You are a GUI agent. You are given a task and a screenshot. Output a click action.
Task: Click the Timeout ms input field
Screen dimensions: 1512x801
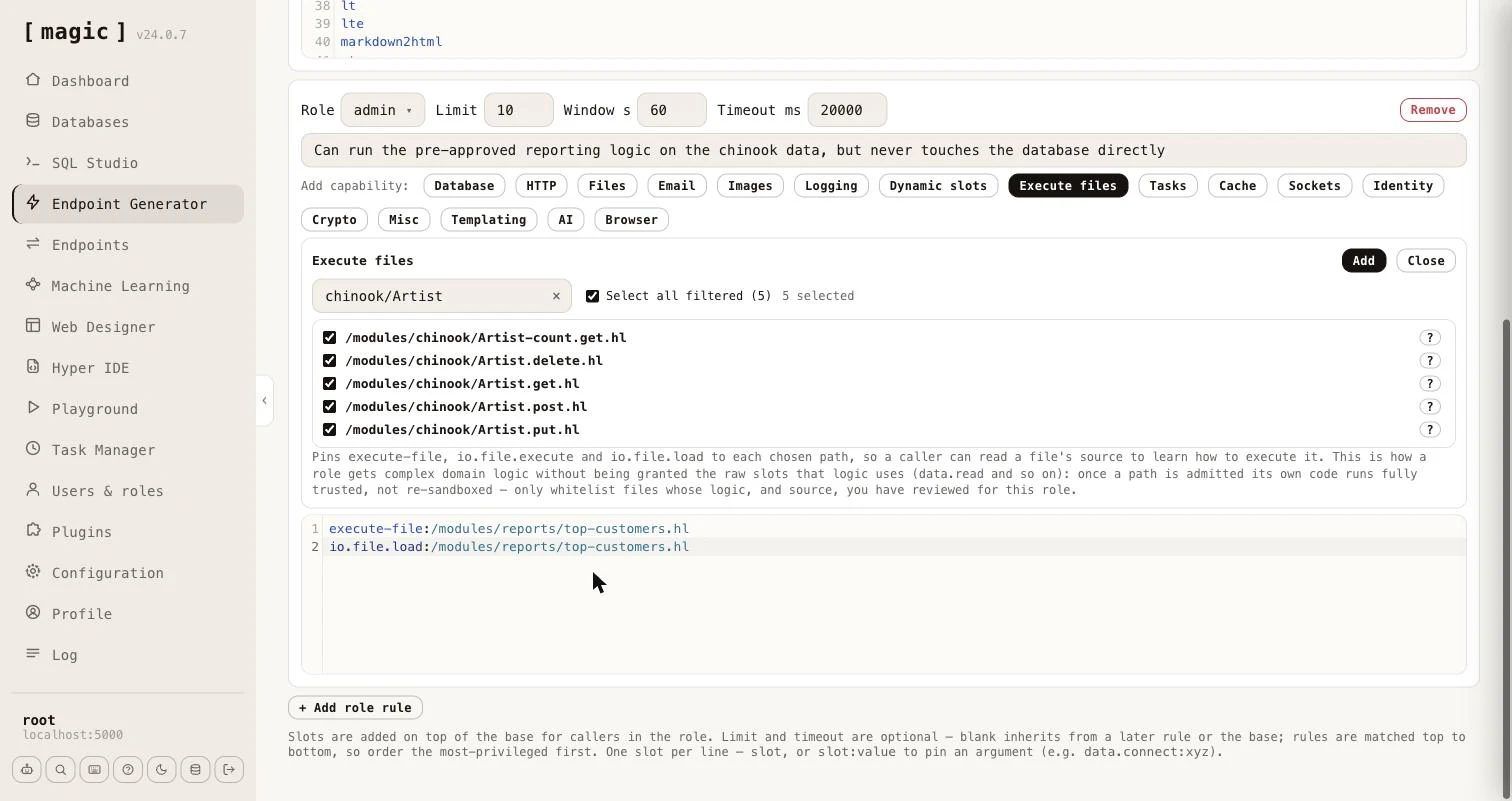847,110
